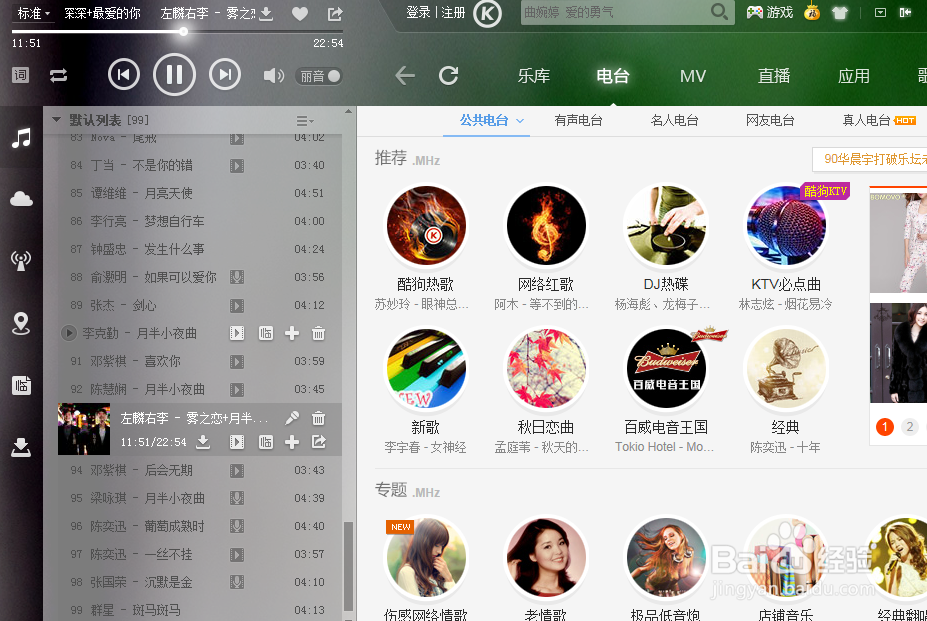Open the location pin sidebar icon
The height and width of the screenshot is (621, 927).
21,323
